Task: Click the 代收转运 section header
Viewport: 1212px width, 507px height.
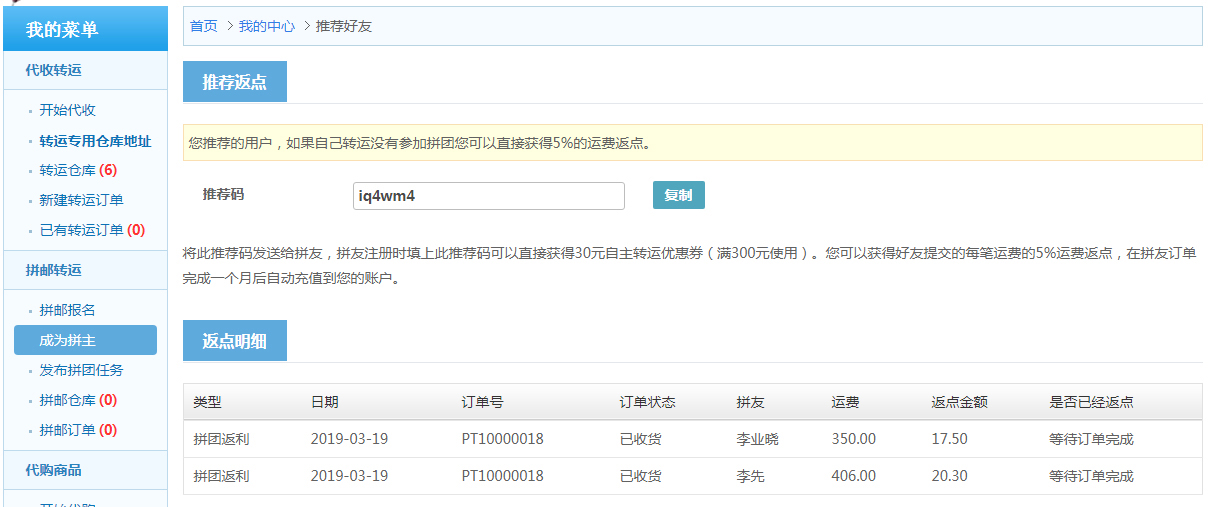Action: [53, 70]
